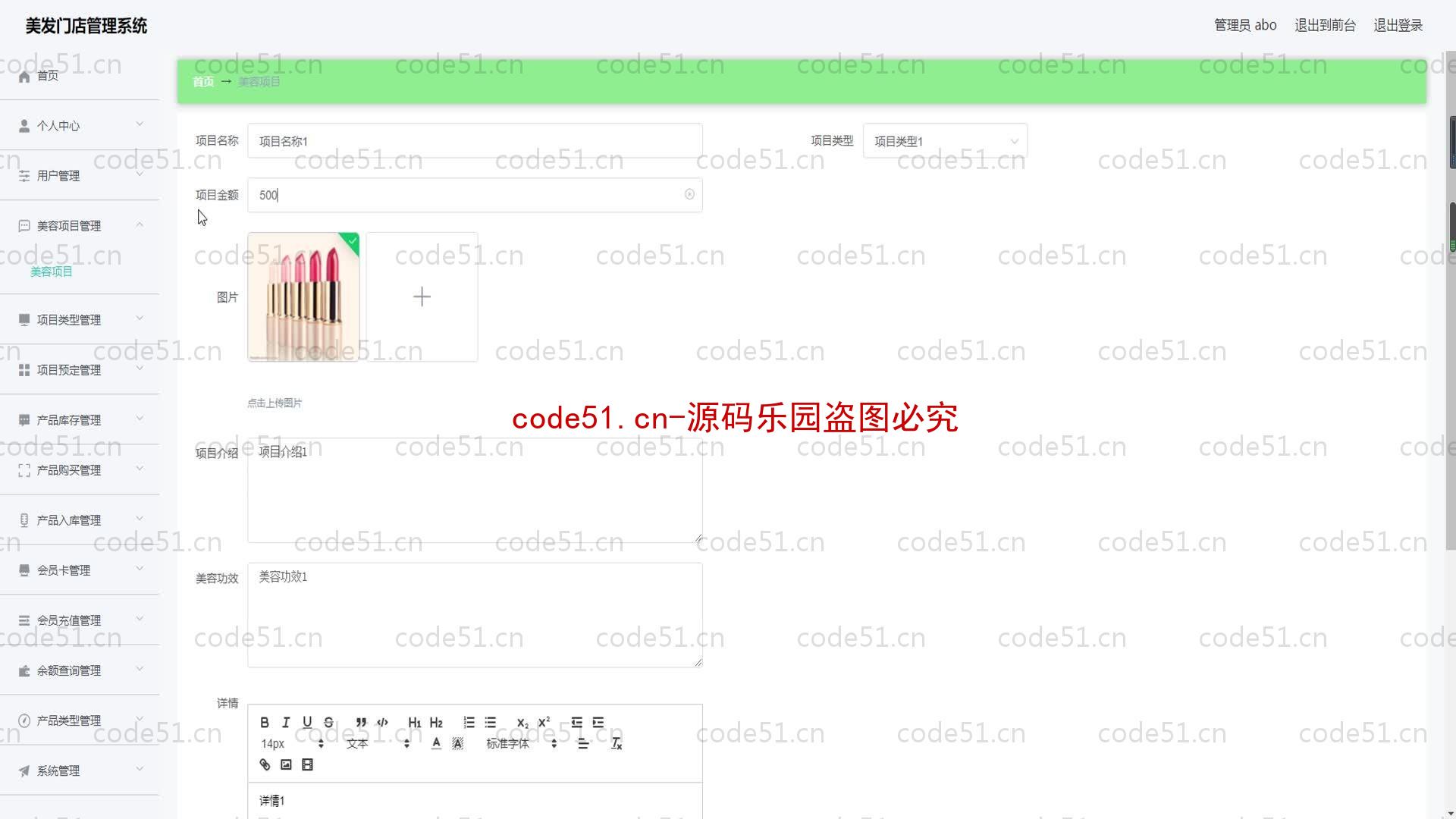Select the Italic formatting icon
The image size is (1456, 819).
coord(285,722)
